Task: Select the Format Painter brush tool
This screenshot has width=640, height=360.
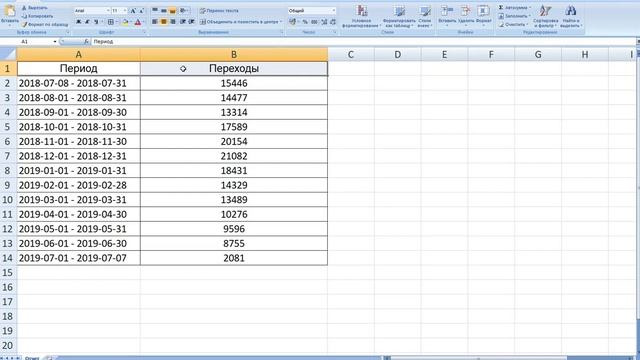Action: pos(45,24)
